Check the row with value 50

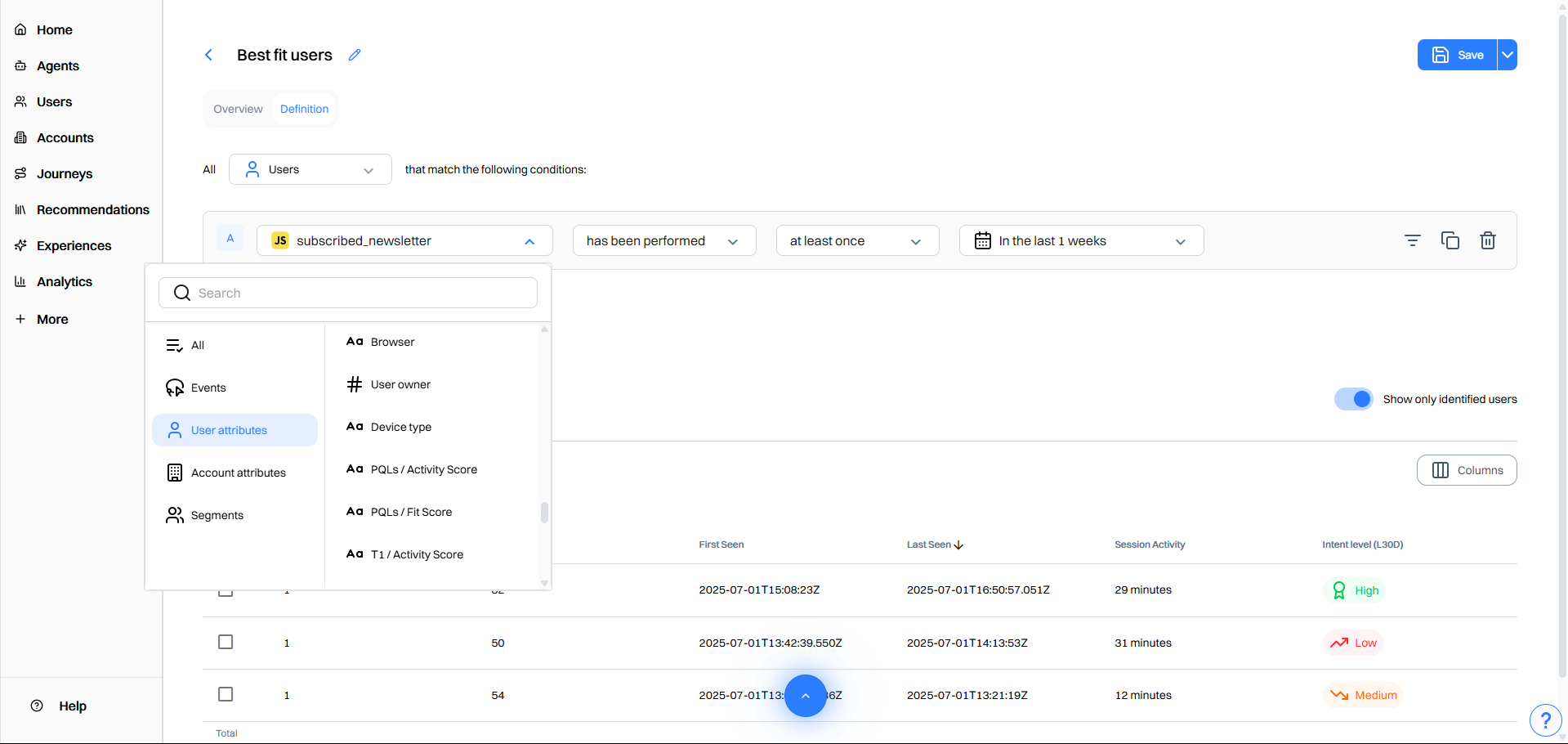[x=226, y=642]
